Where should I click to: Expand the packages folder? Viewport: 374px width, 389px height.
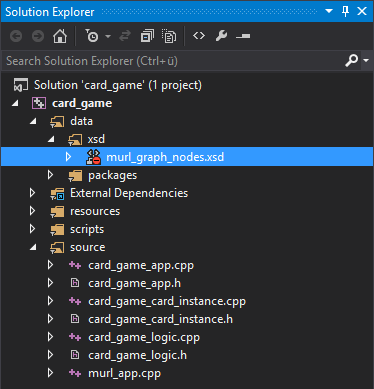click(x=50, y=175)
